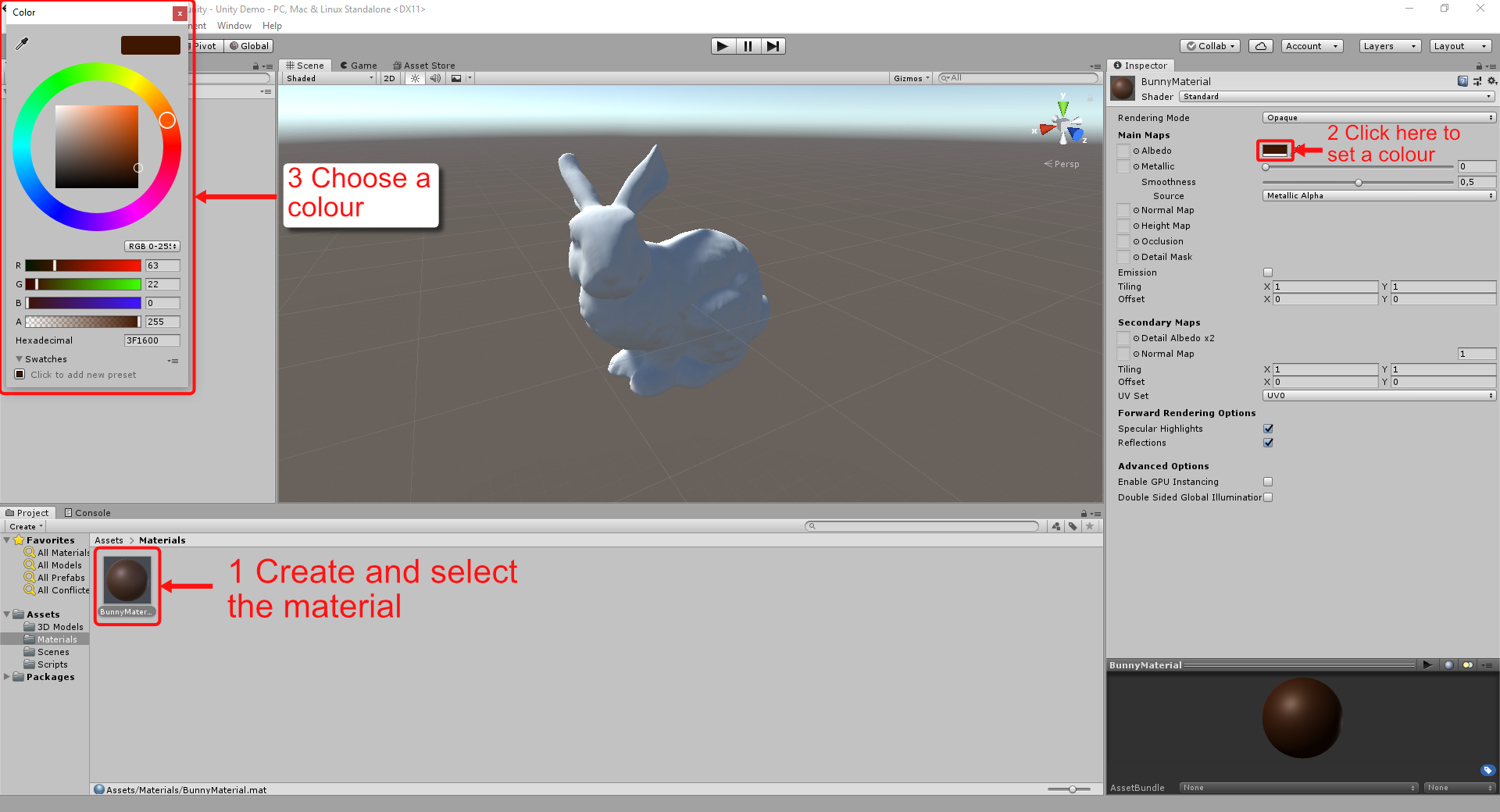
Task: Open the Layers dropdown
Action: 1389,46
